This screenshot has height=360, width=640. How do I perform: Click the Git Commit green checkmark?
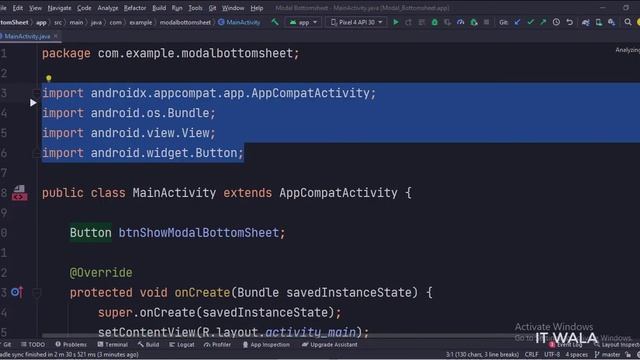pos(530,22)
